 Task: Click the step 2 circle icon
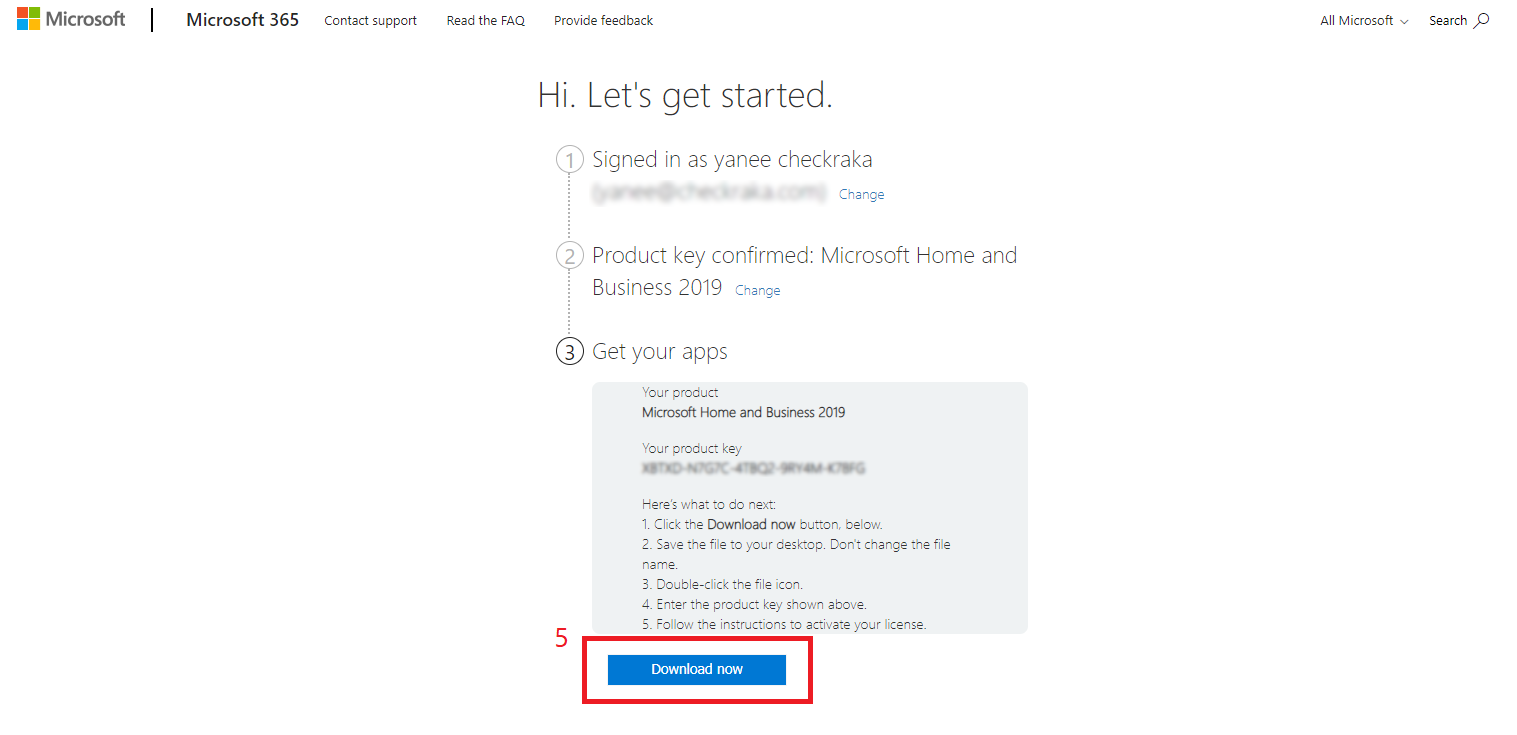tap(569, 256)
